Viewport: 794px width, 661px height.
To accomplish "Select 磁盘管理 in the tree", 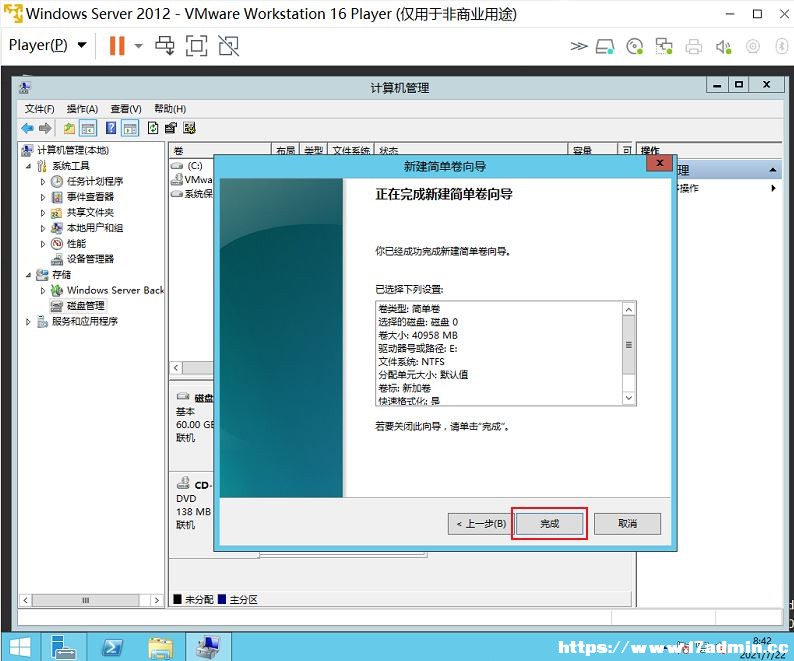I will [x=86, y=306].
